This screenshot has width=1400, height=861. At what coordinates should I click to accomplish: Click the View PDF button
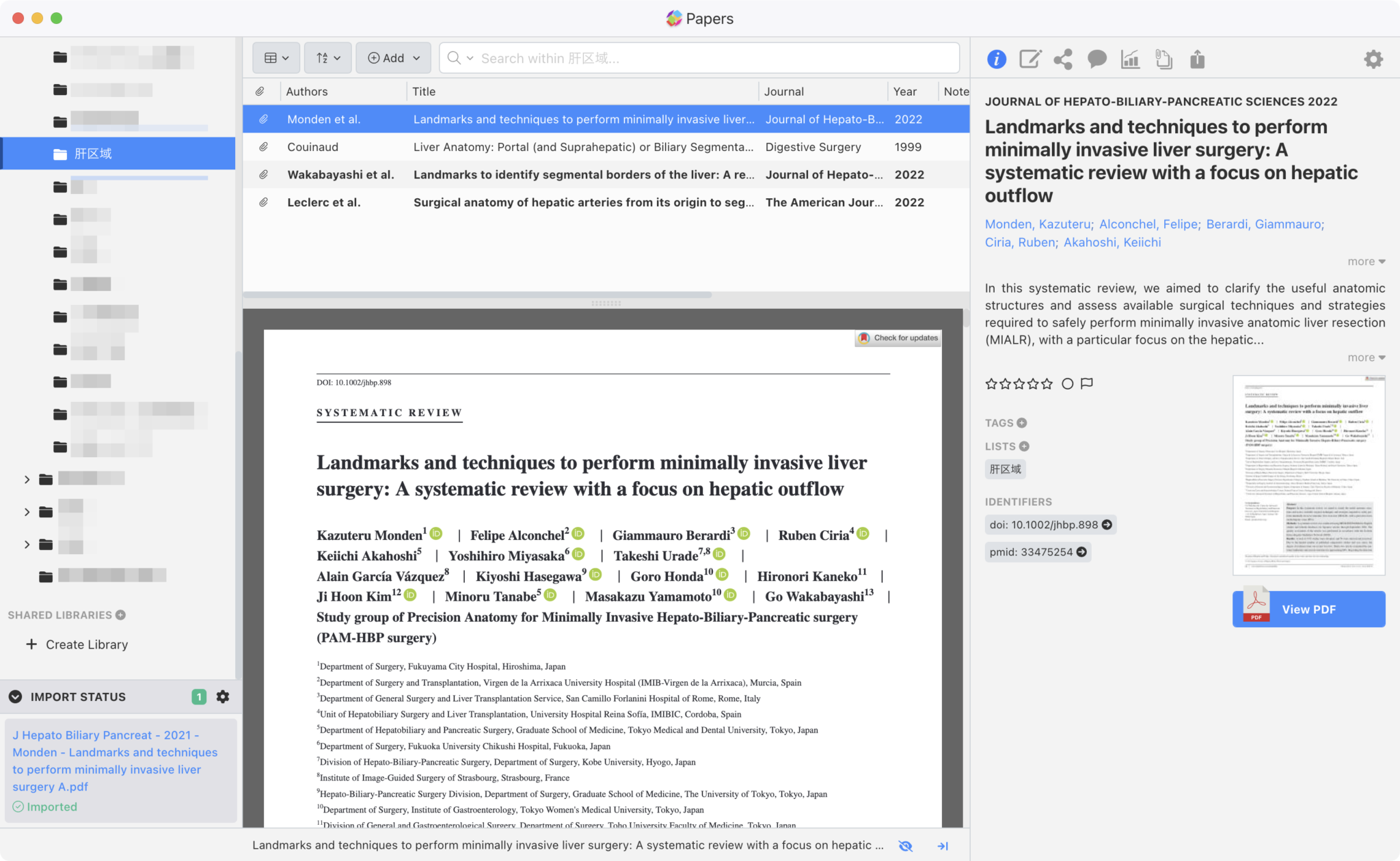pos(1308,609)
